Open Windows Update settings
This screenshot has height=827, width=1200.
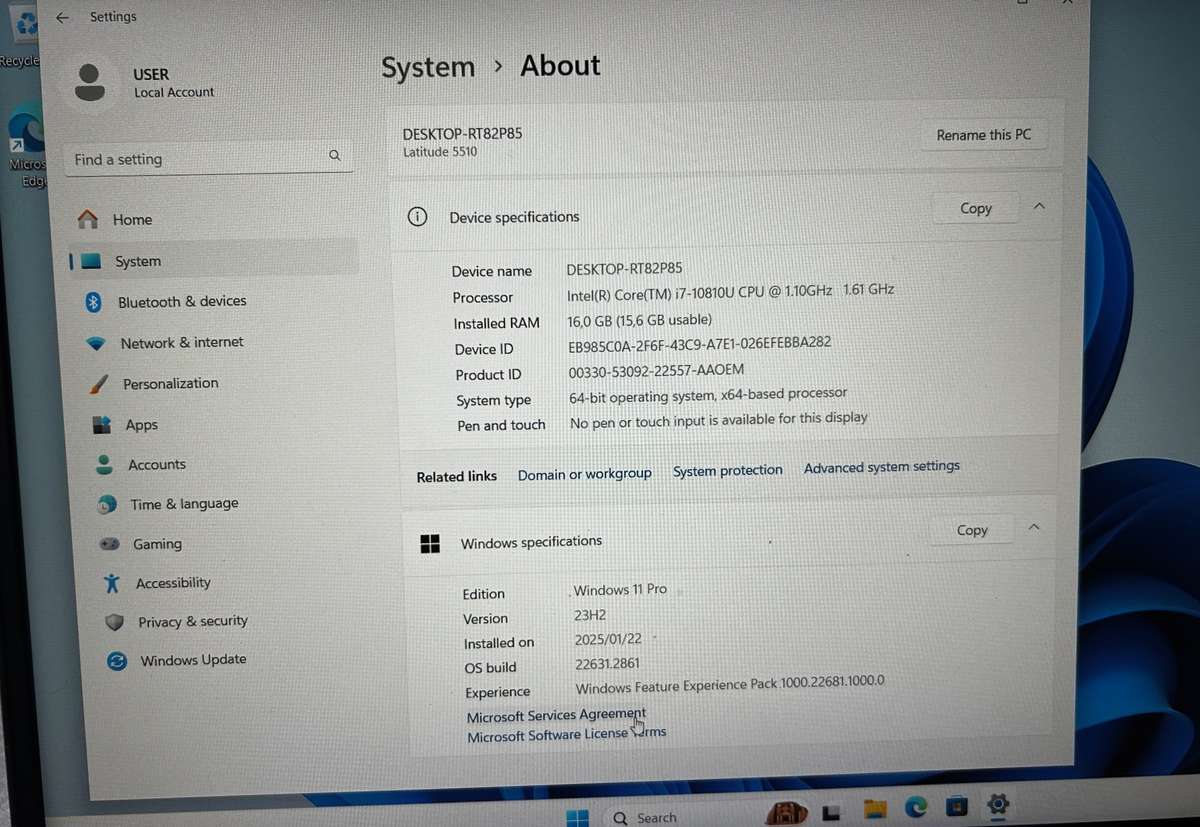[x=193, y=660]
